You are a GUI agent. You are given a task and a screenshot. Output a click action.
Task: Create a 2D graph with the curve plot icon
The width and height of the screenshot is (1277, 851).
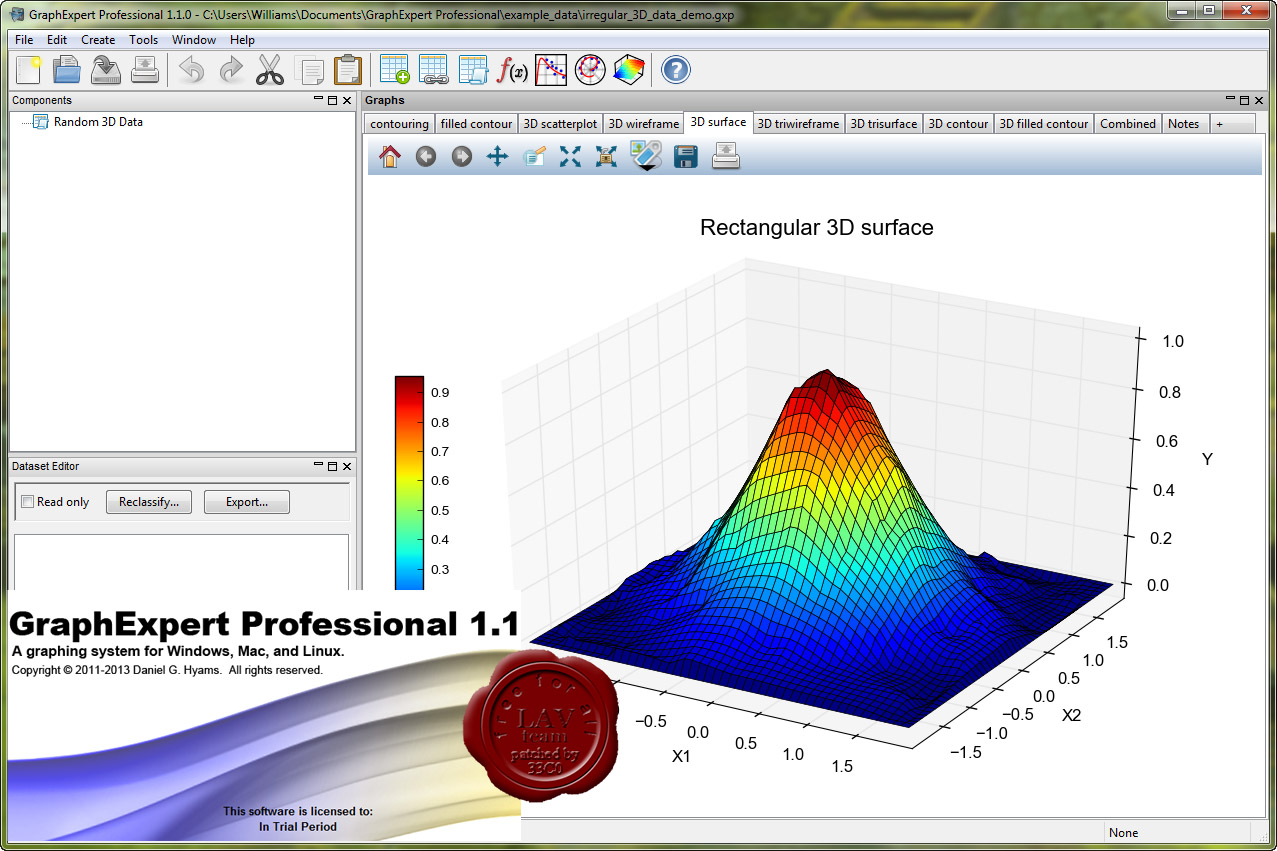click(x=551, y=70)
